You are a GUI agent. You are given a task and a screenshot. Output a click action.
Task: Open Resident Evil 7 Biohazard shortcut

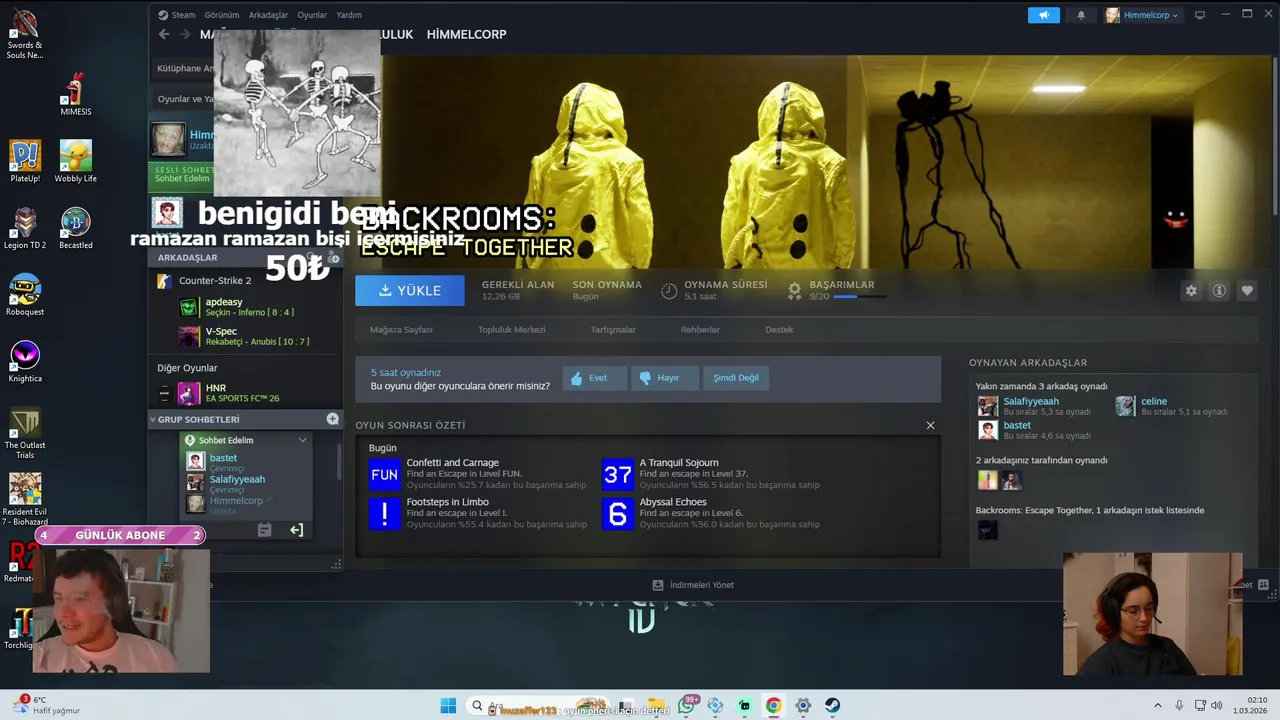click(25, 500)
